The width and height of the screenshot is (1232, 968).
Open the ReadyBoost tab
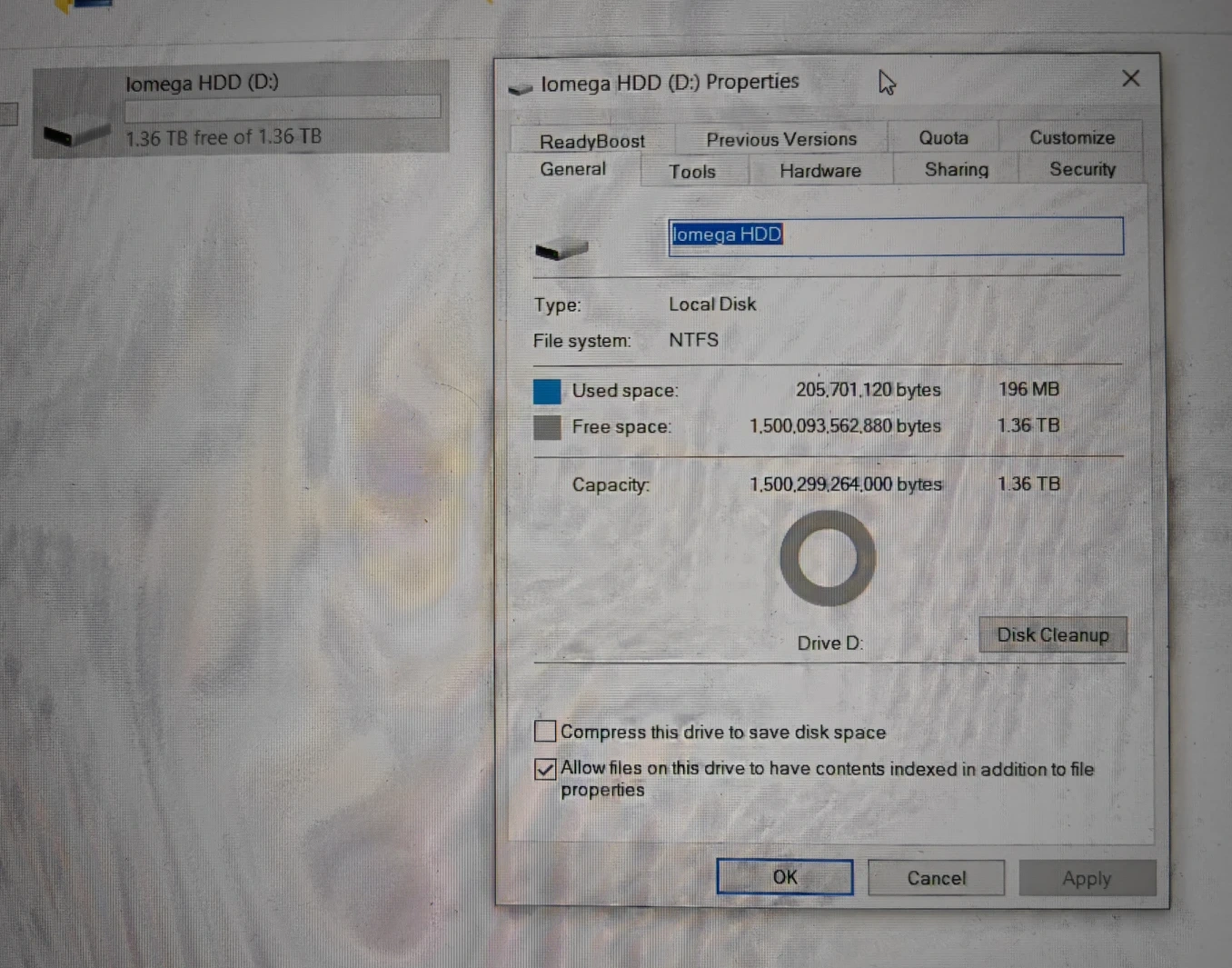(x=592, y=141)
